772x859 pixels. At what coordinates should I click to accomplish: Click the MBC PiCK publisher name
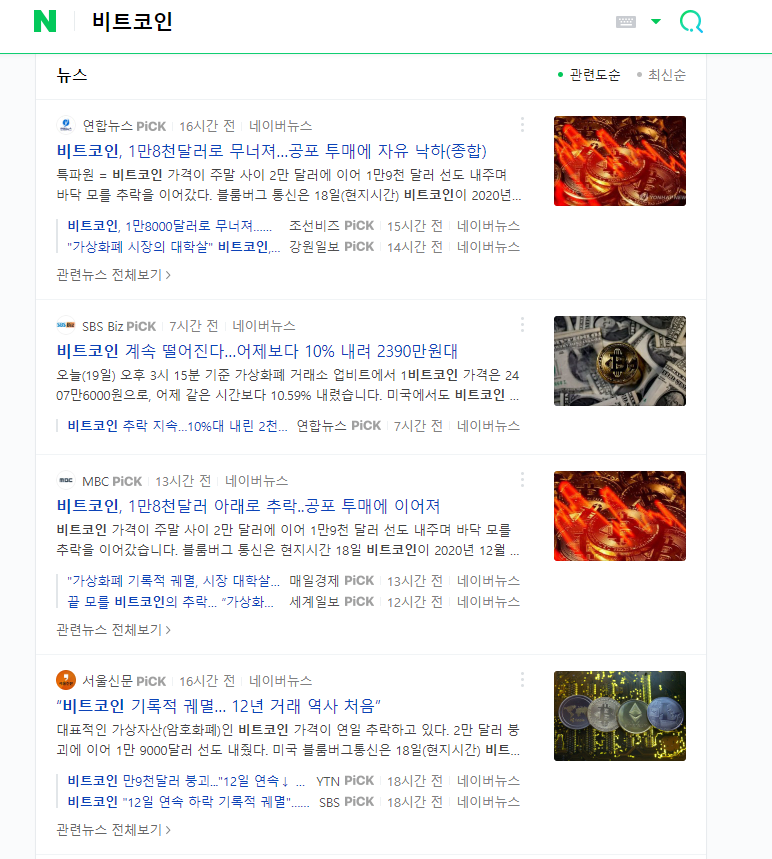(x=112, y=481)
